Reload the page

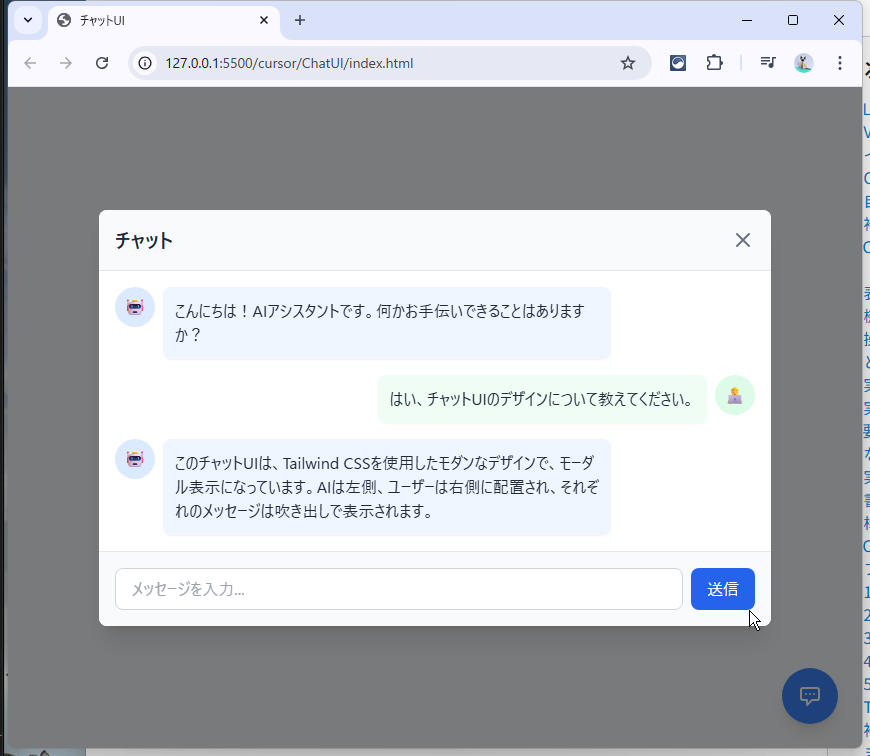pyautogui.click(x=102, y=63)
